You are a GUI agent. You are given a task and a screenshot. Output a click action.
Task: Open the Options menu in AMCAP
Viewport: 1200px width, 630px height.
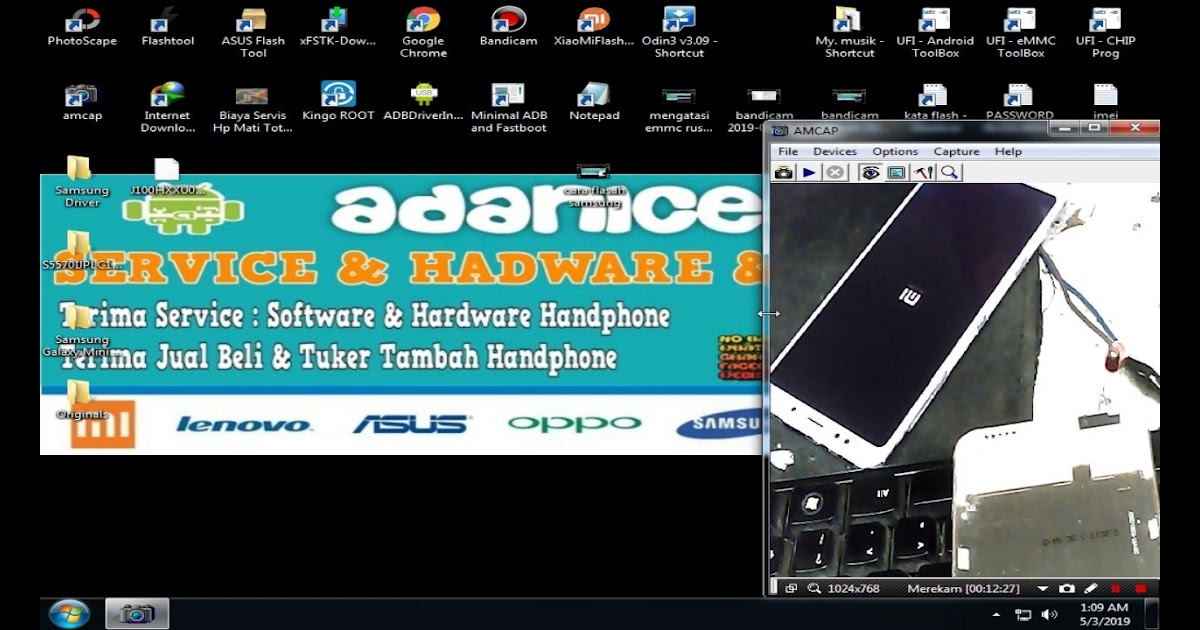tap(895, 151)
